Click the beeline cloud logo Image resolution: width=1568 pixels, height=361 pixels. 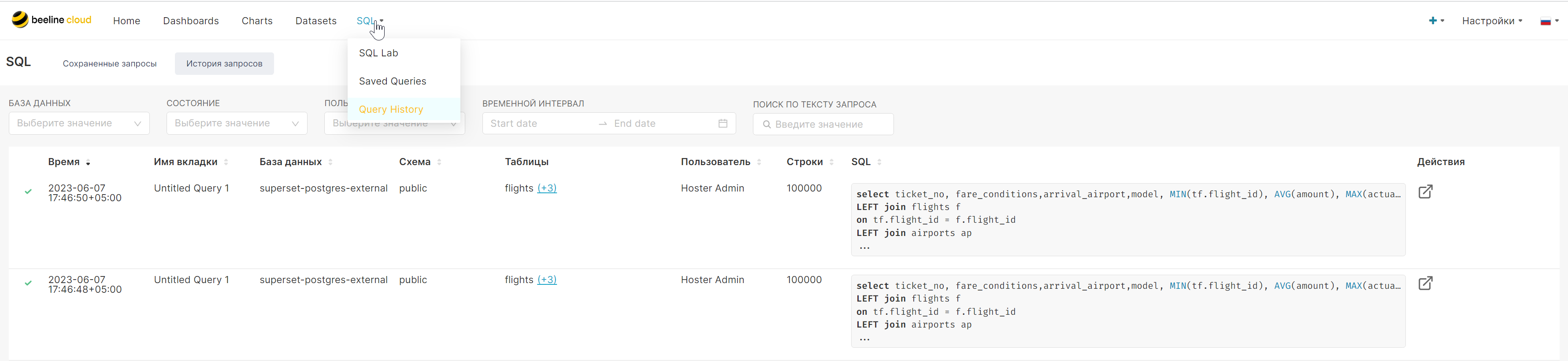[x=52, y=20]
